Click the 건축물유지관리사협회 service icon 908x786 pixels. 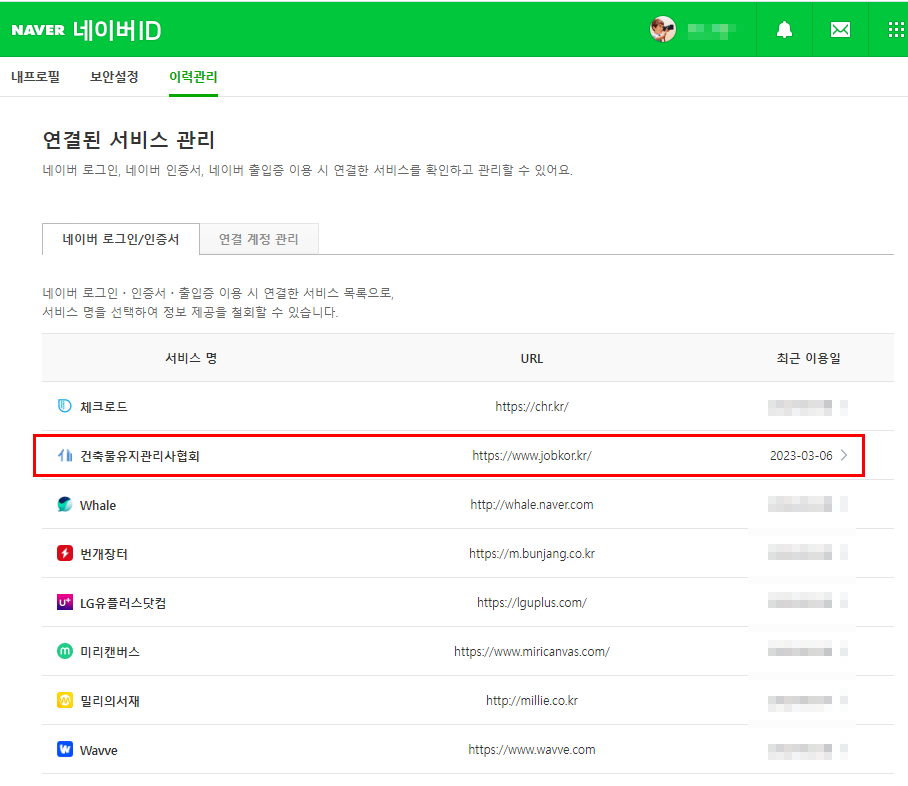[x=65, y=455]
